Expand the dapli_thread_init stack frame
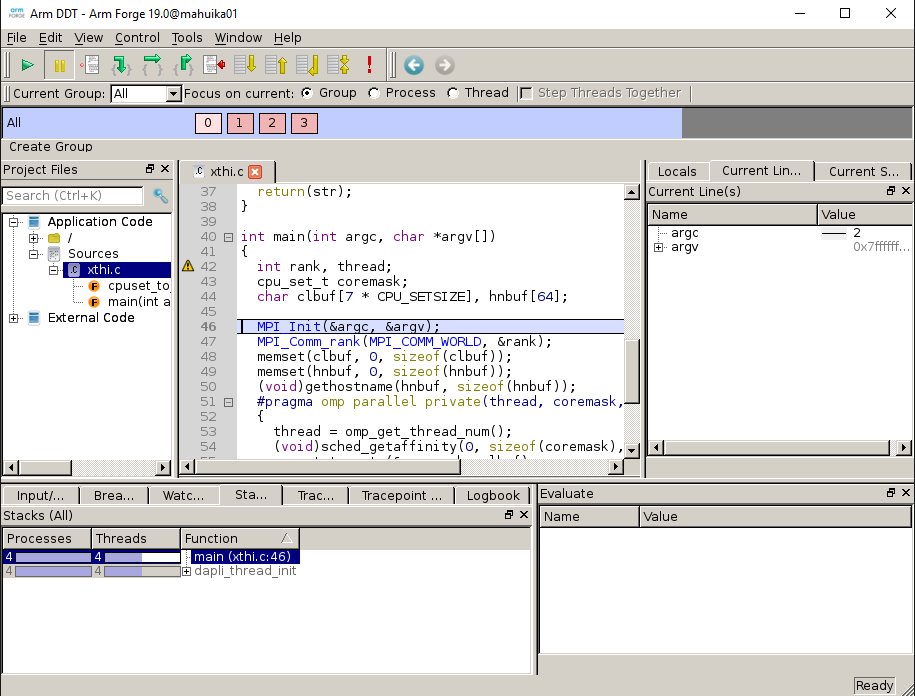915x696 pixels. (184, 573)
